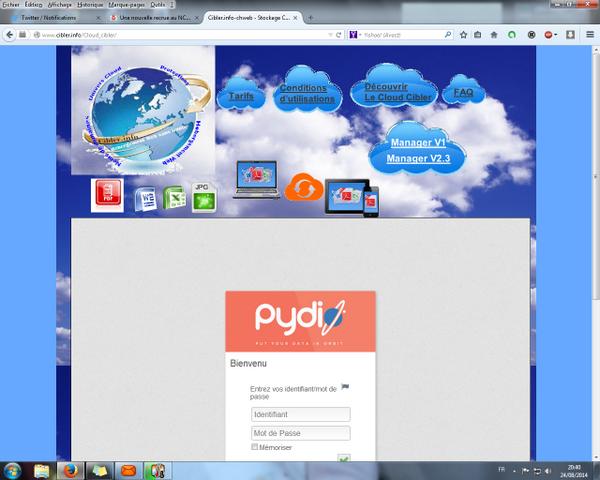Open Conditions d'utilisations link
This screenshot has height=480, width=600.
click(x=307, y=93)
